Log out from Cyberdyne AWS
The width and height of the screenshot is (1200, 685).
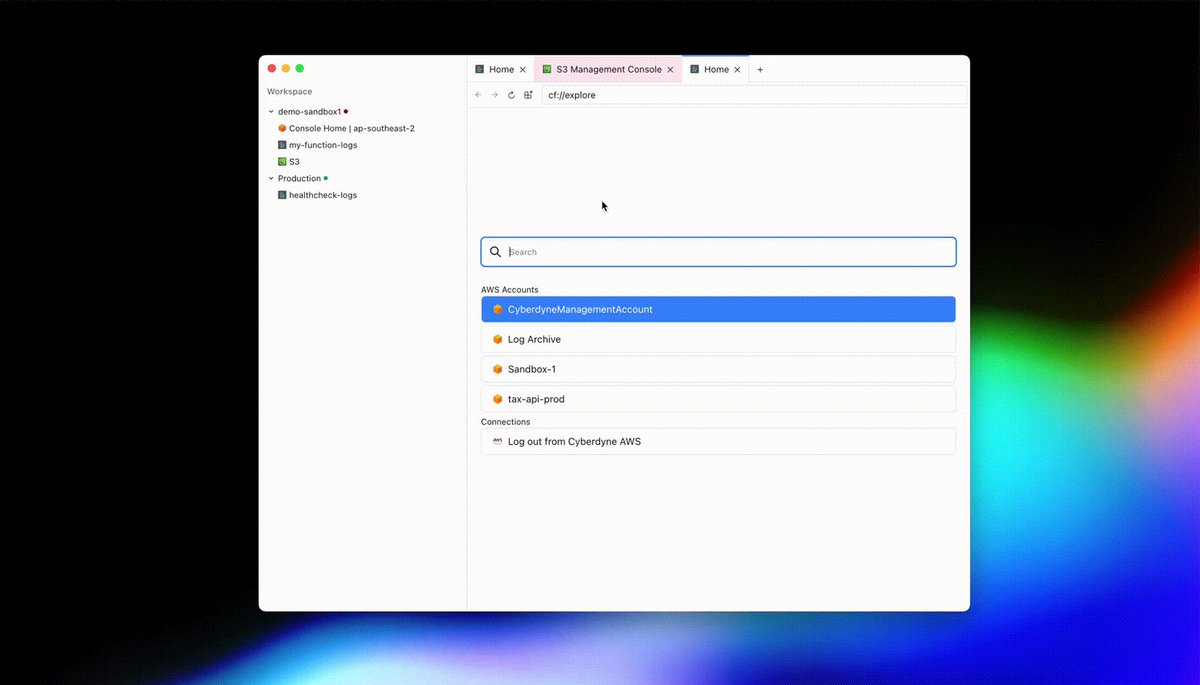(x=718, y=441)
